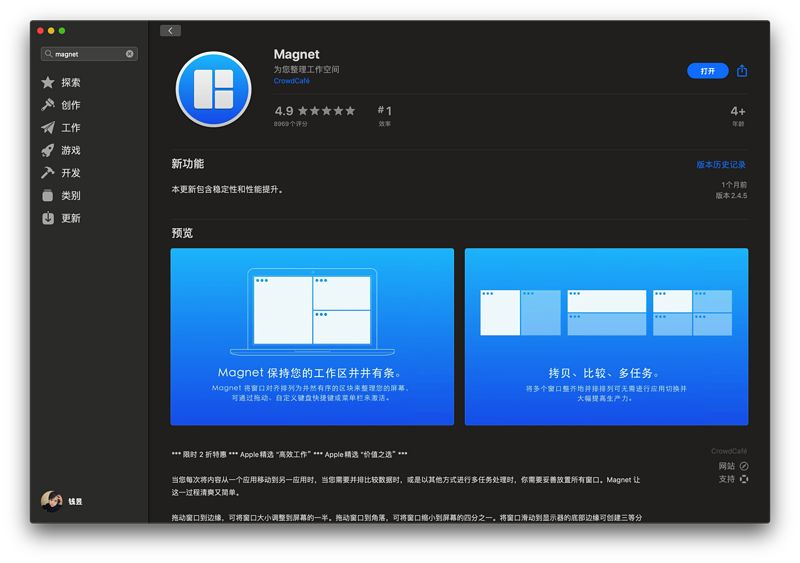Close the window with red button
The image size is (800, 563).
40,31
